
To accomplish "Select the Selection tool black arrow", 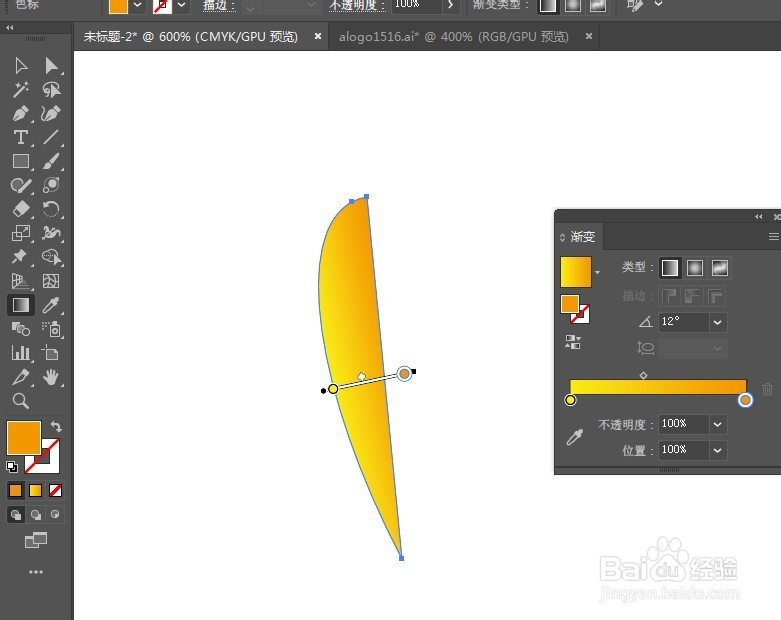I will click(x=21, y=66).
